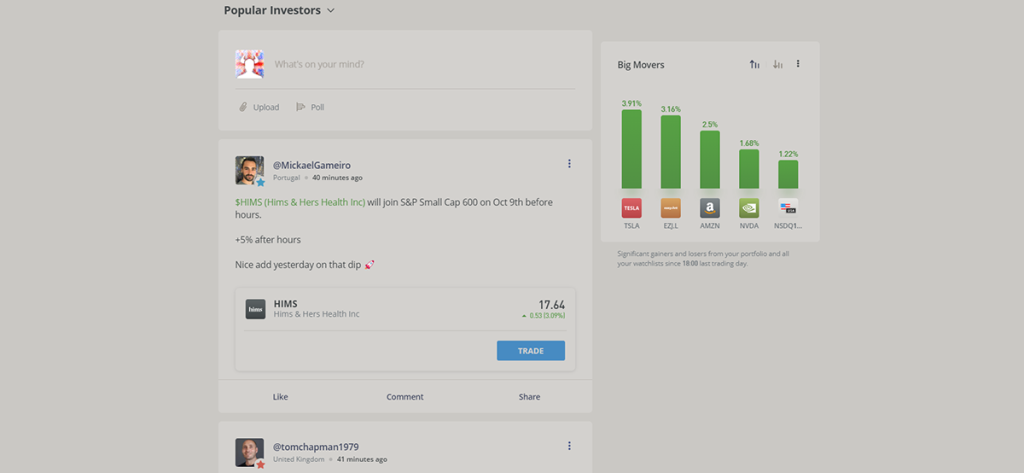The height and width of the screenshot is (473, 1024).
Task: Click the NVDA Nvidia logo icon
Action: coord(749,208)
